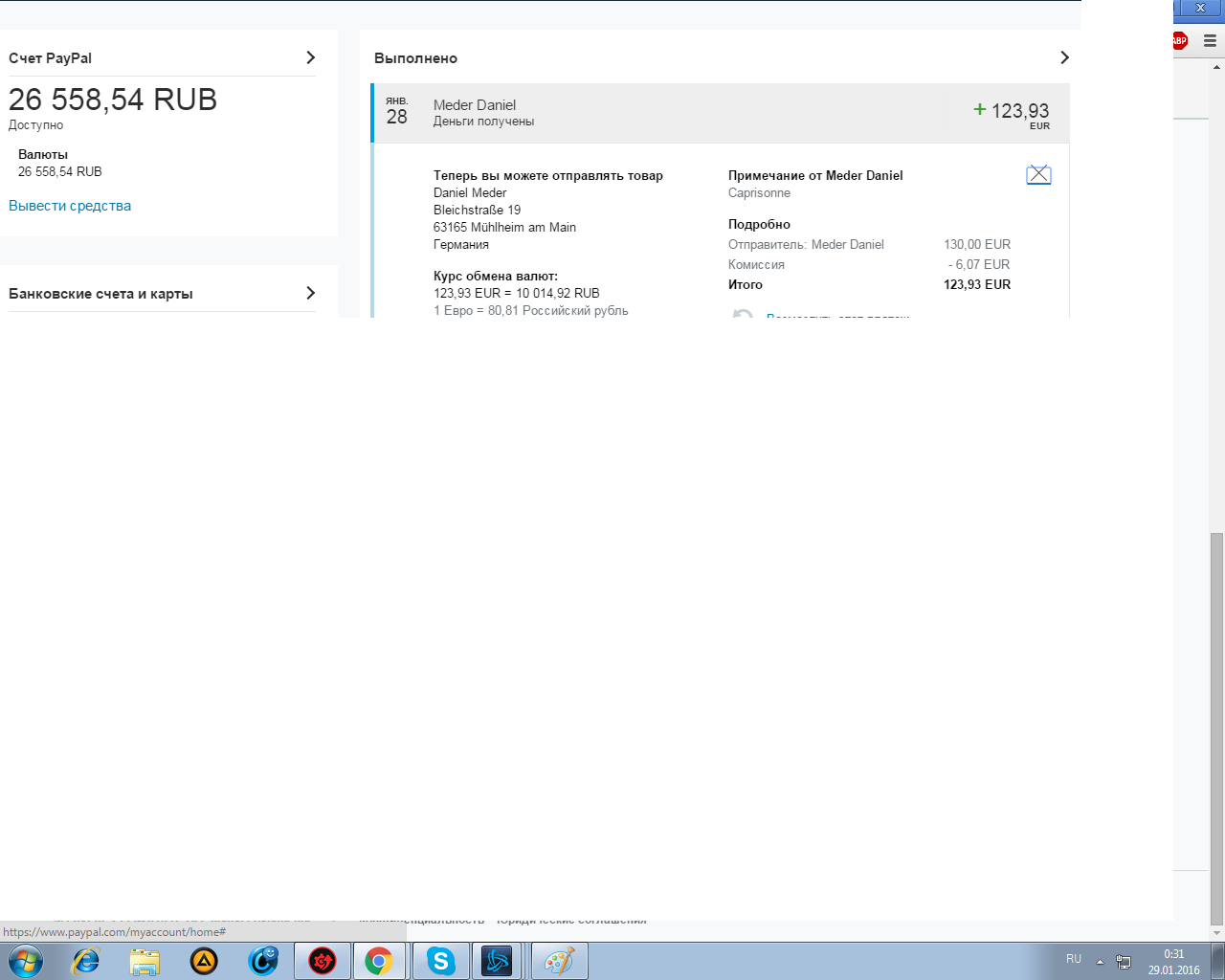The image size is (1225, 980).
Task: Click the - 6,07 EUR commission value
Action: click(979, 264)
